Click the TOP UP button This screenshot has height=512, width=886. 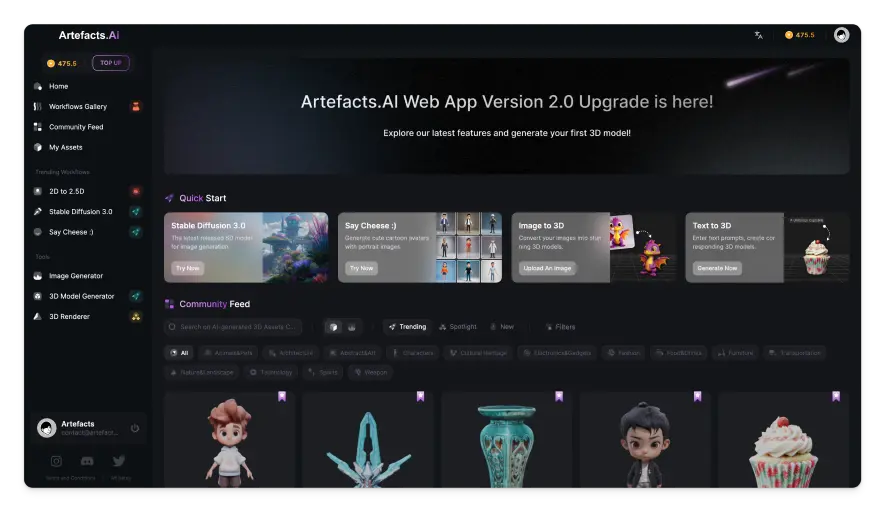pyautogui.click(x=111, y=63)
